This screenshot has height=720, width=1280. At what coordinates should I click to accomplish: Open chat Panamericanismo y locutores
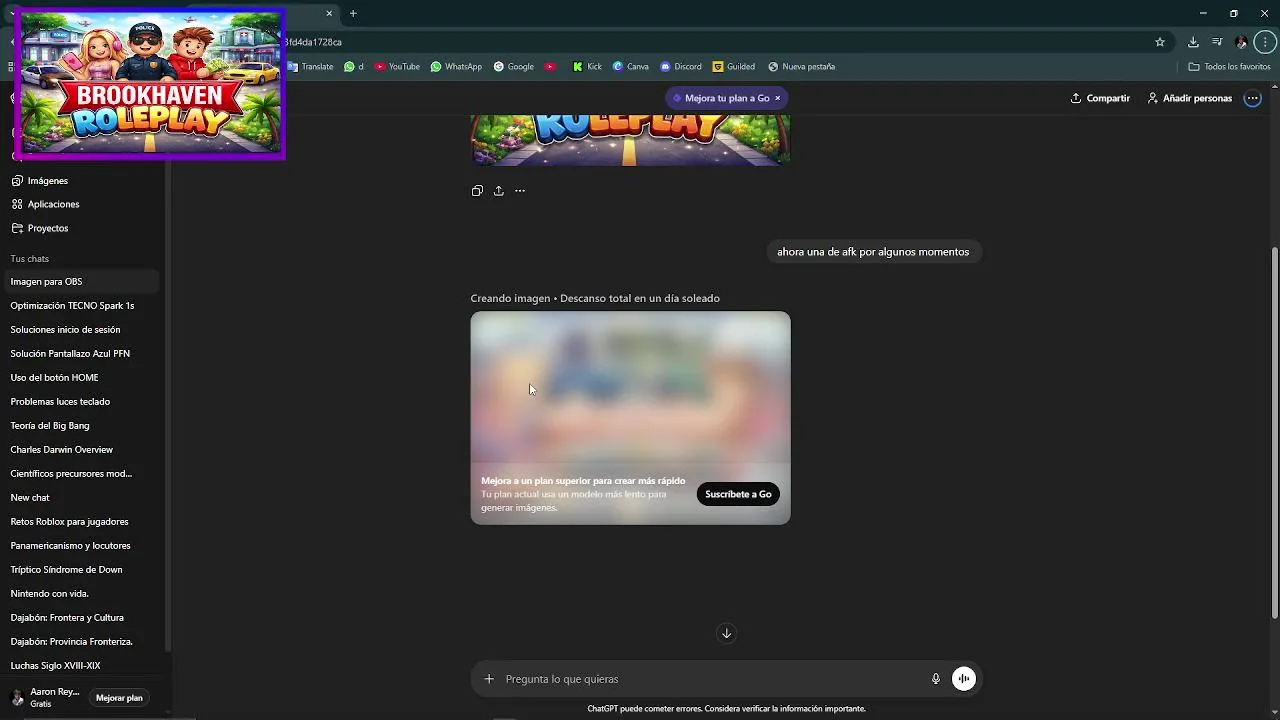83,546
